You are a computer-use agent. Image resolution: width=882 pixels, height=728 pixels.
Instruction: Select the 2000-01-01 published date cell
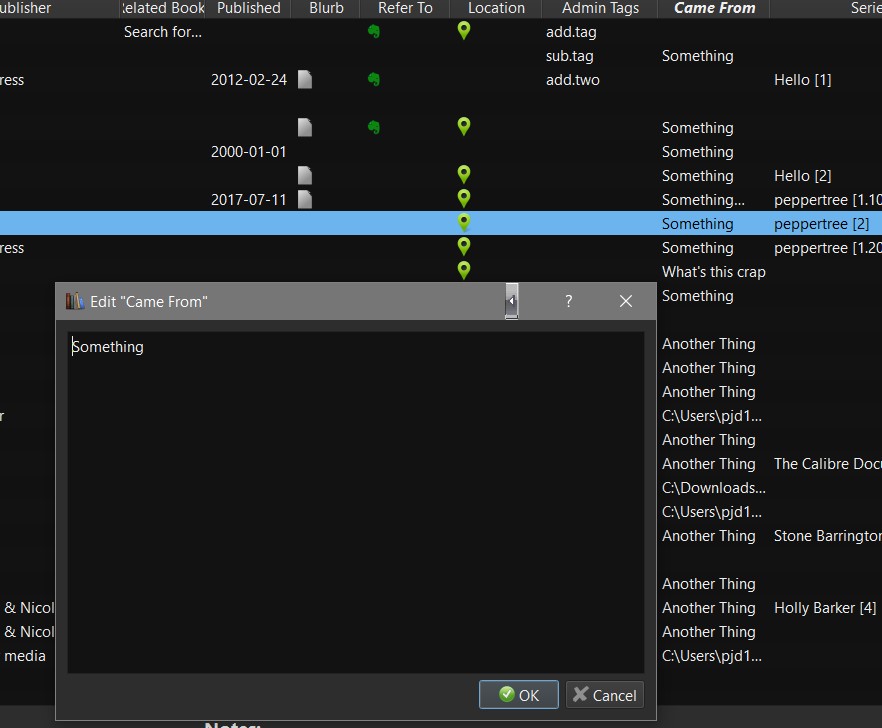pos(249,152)
